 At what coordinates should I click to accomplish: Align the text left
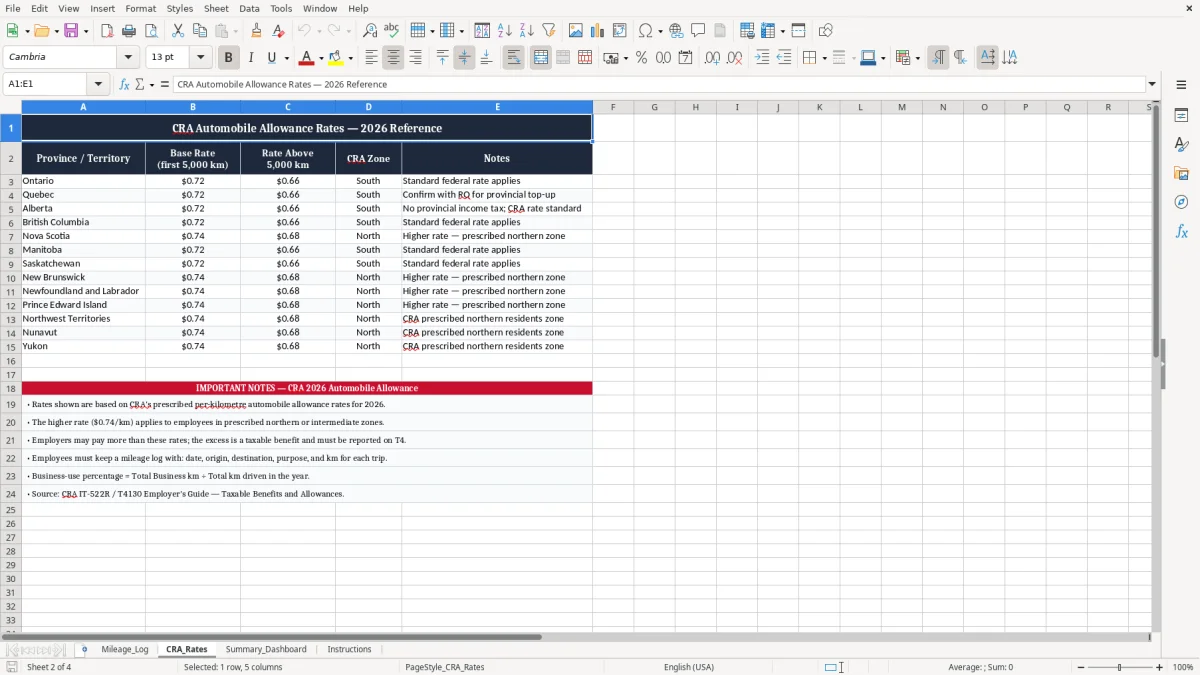tap(371, 58)
